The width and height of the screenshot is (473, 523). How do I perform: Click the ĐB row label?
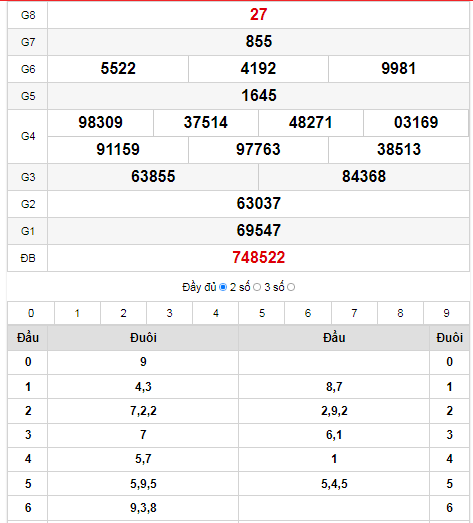point(28,258)
